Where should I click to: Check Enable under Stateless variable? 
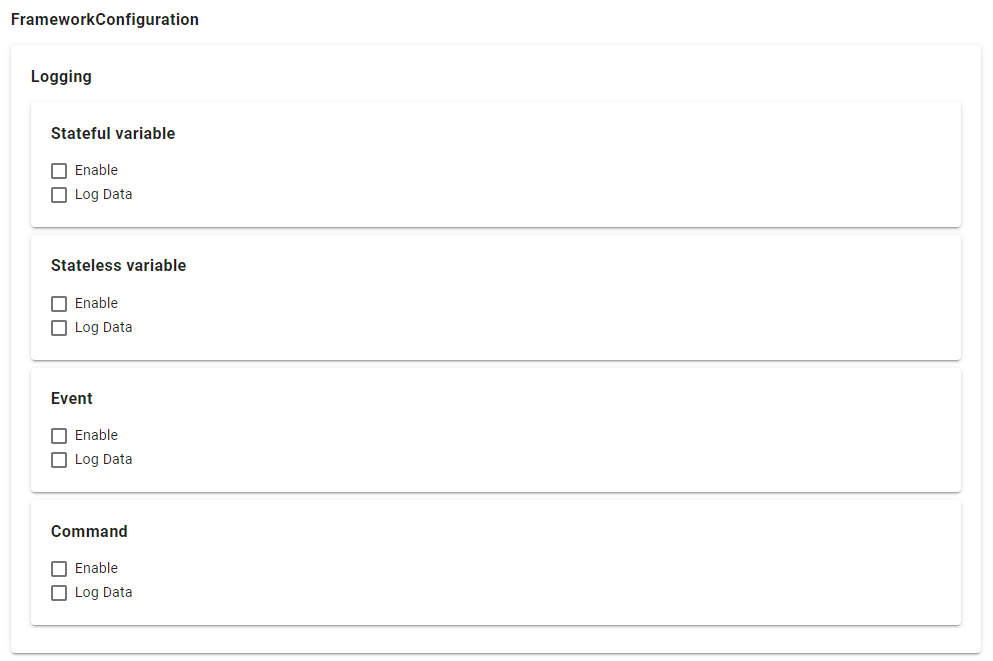coord(58,303)
